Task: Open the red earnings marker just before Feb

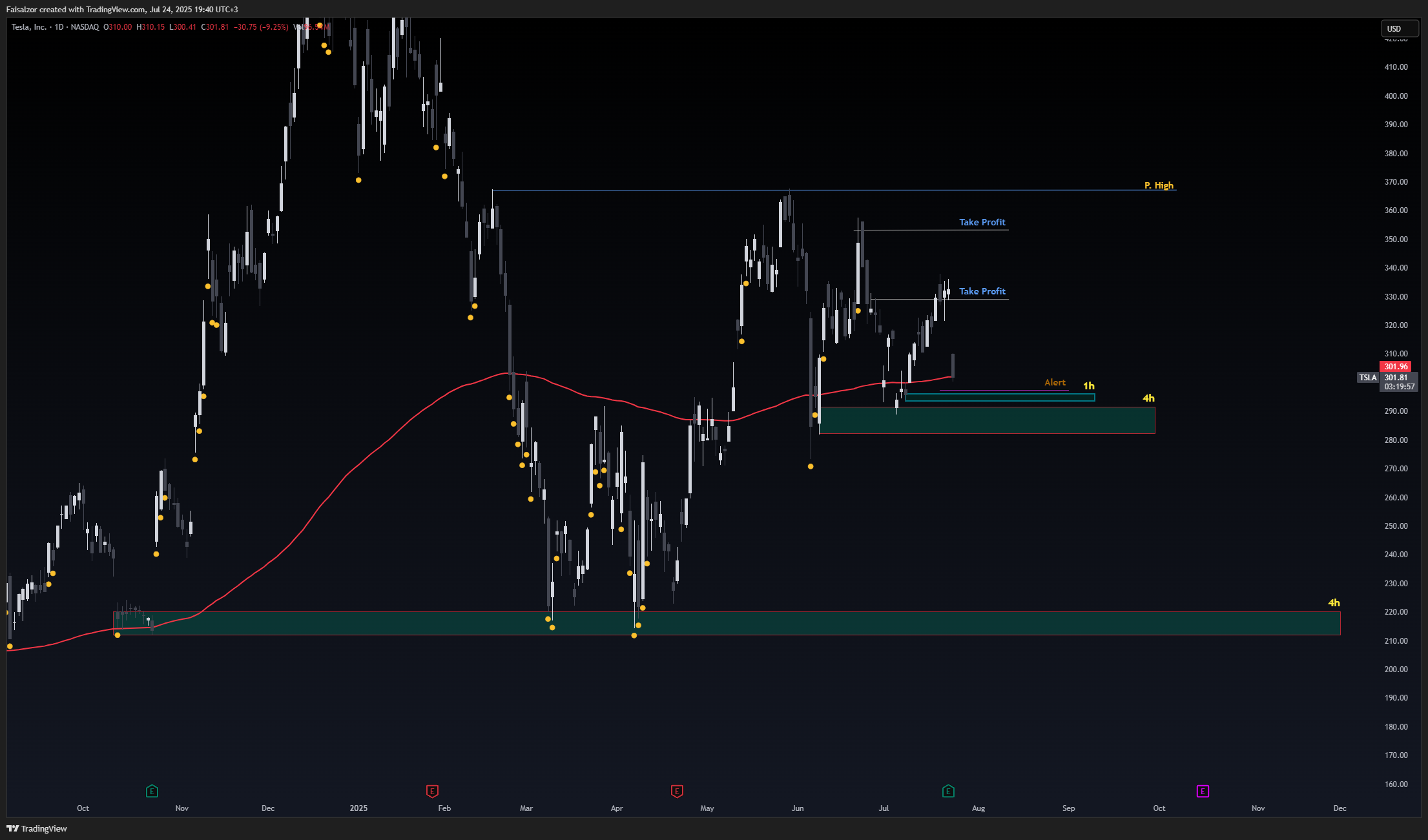Action: (432, 791)
